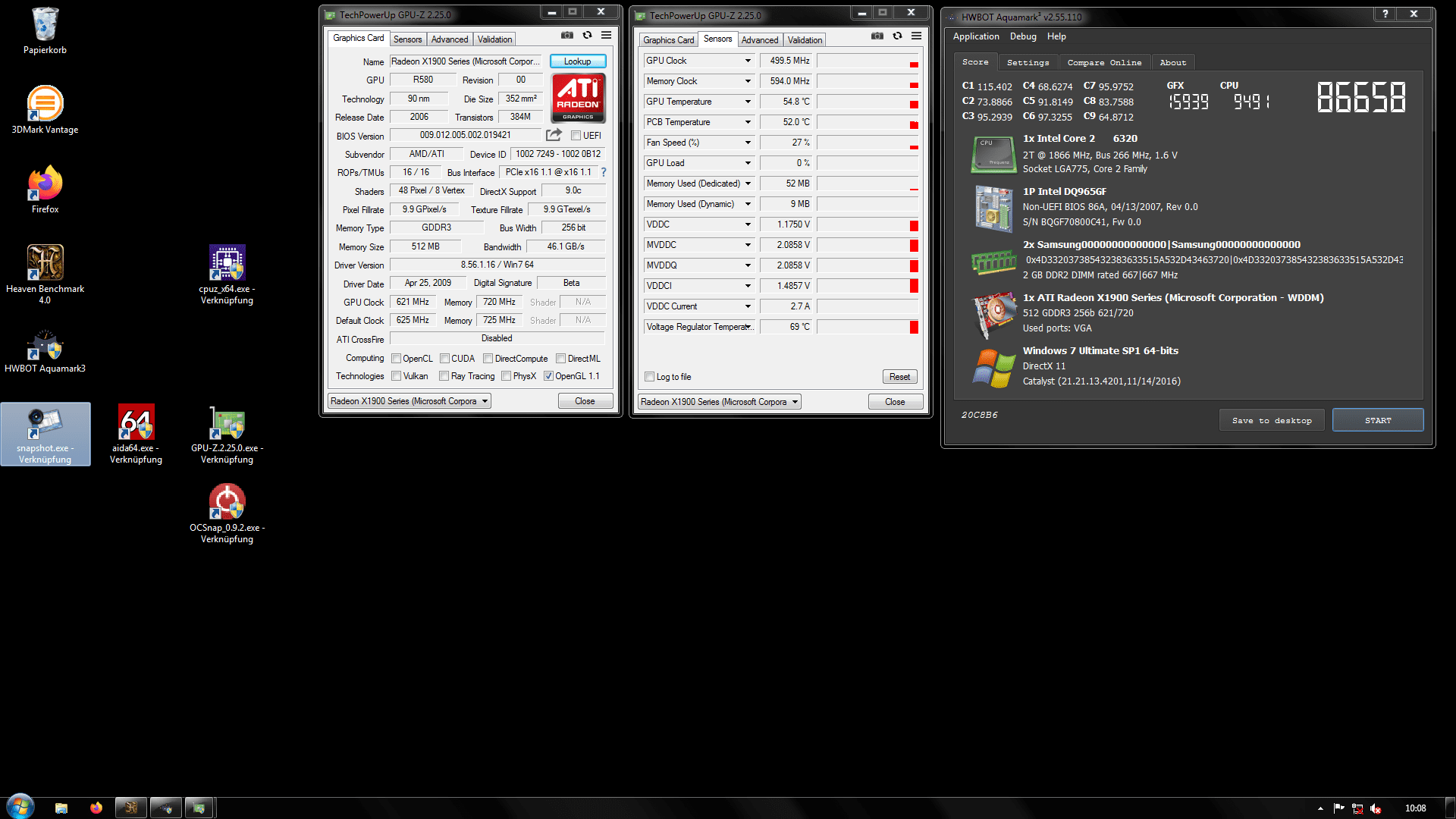
Task: Switch to Validation tab in Sensors GPU-Z window
Action: (x=805, y=40)
